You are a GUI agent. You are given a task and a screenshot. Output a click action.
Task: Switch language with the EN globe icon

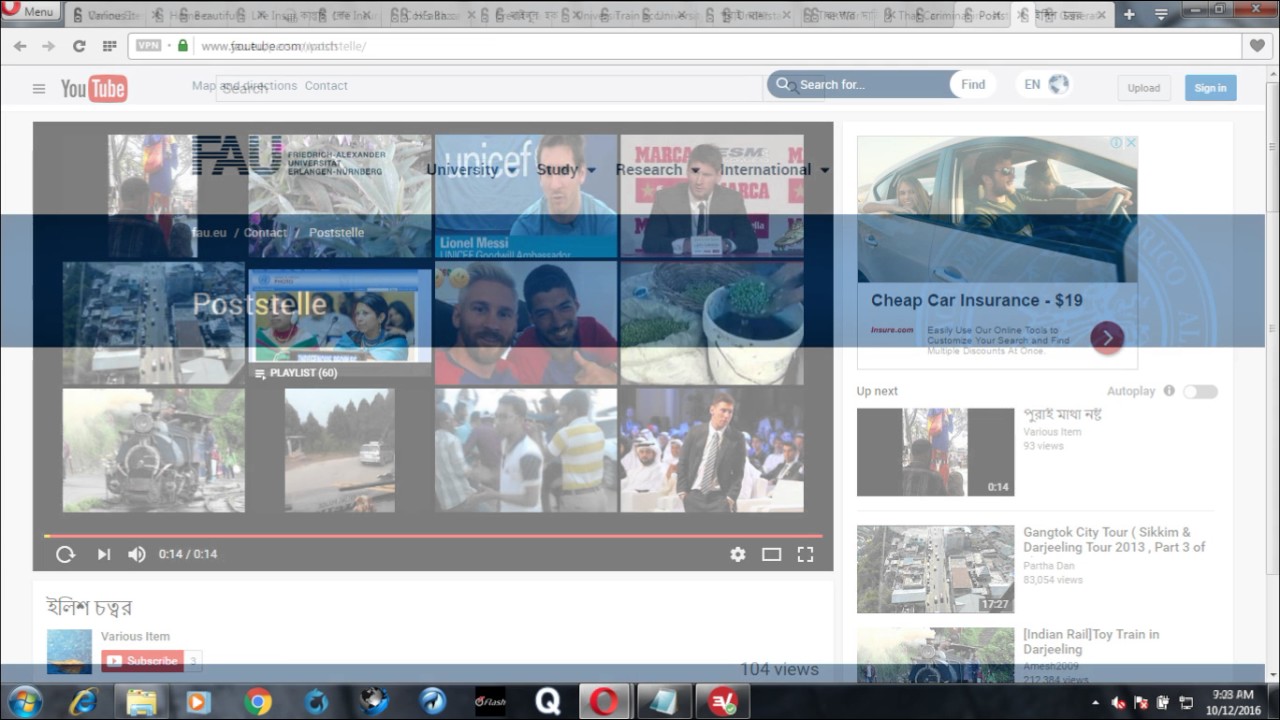point(1045,85)
